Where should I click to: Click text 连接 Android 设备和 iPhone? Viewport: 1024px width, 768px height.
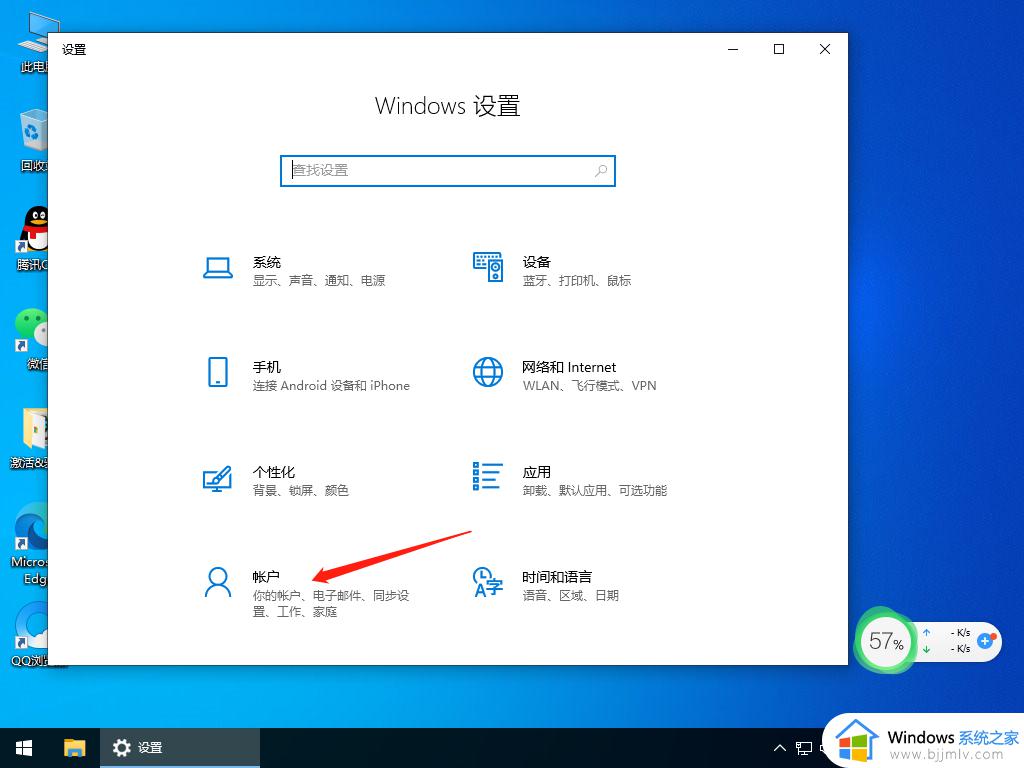coord(331,386)
